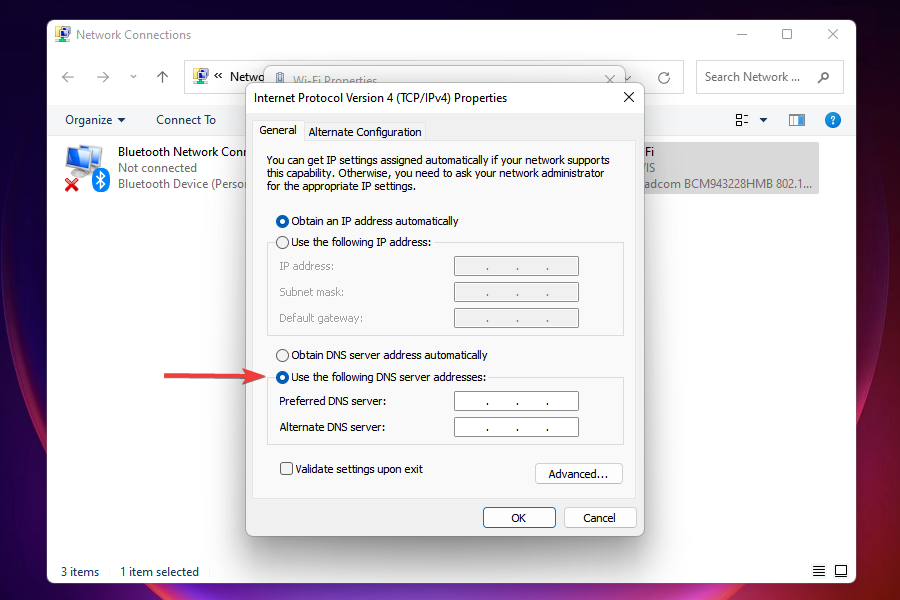This screenshot has width=900, height=600.
Task: Click Connect To in the toolbar
Action: (x=186, y=120)
